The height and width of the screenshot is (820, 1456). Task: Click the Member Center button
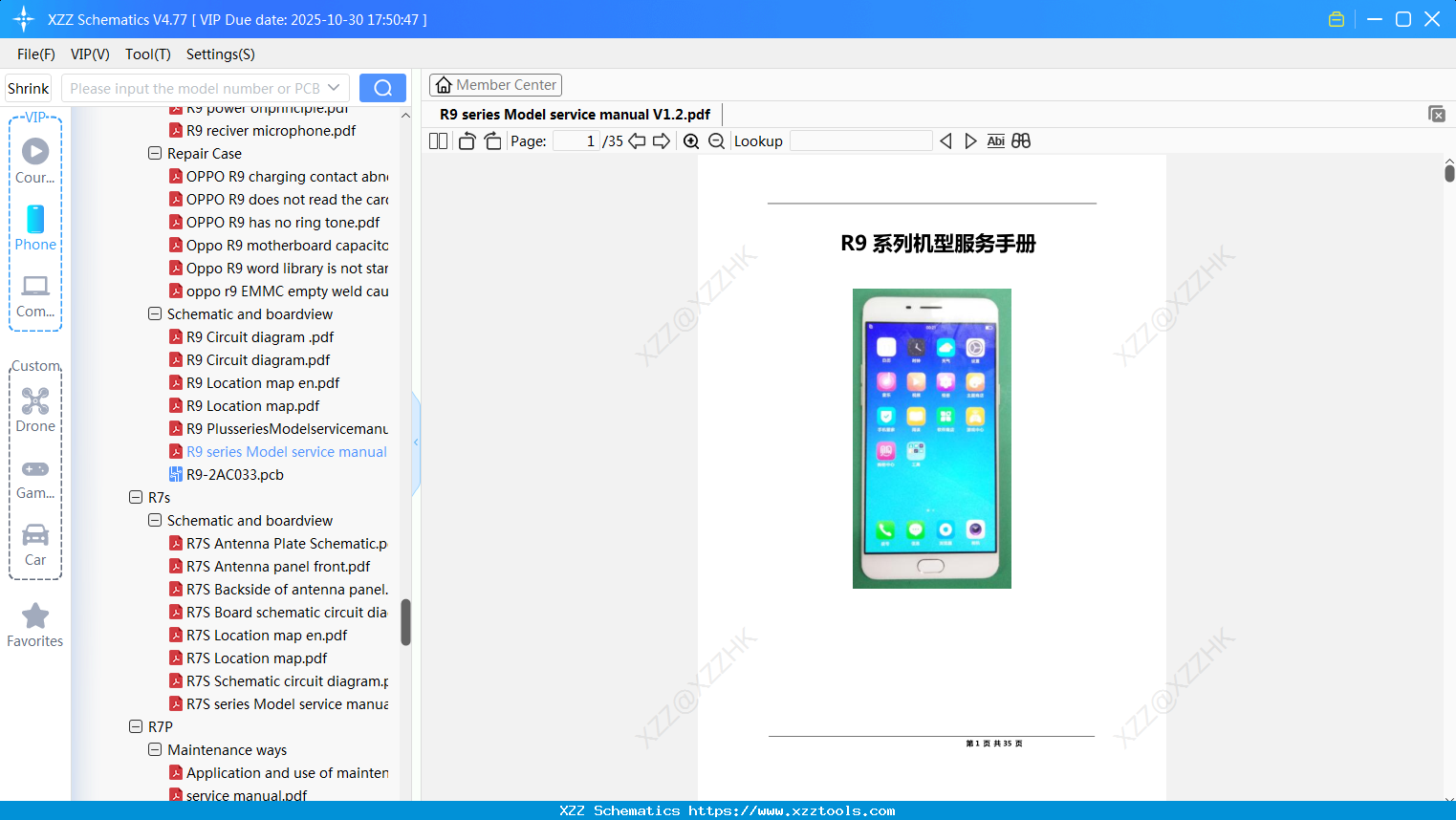pos(495,84)
